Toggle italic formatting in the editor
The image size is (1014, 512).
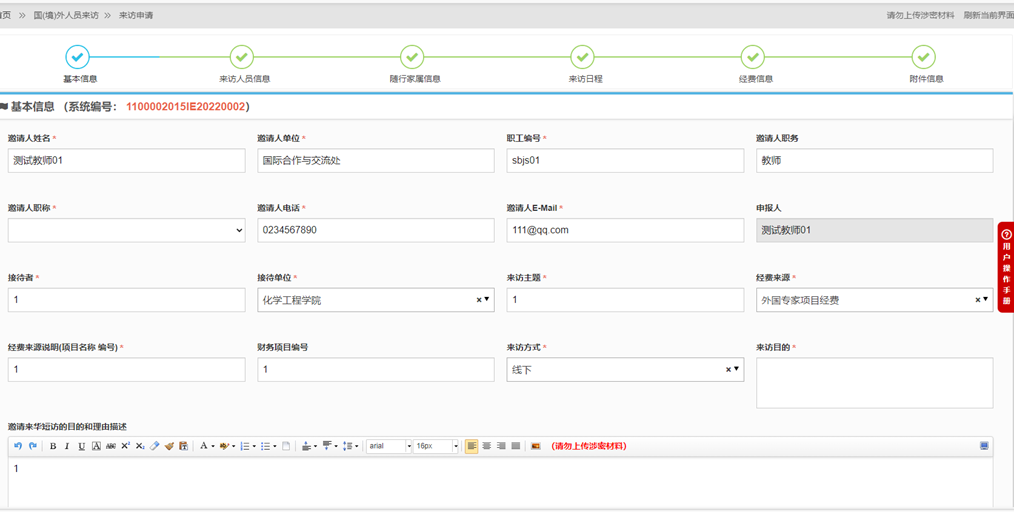click(x=67, y=446)
